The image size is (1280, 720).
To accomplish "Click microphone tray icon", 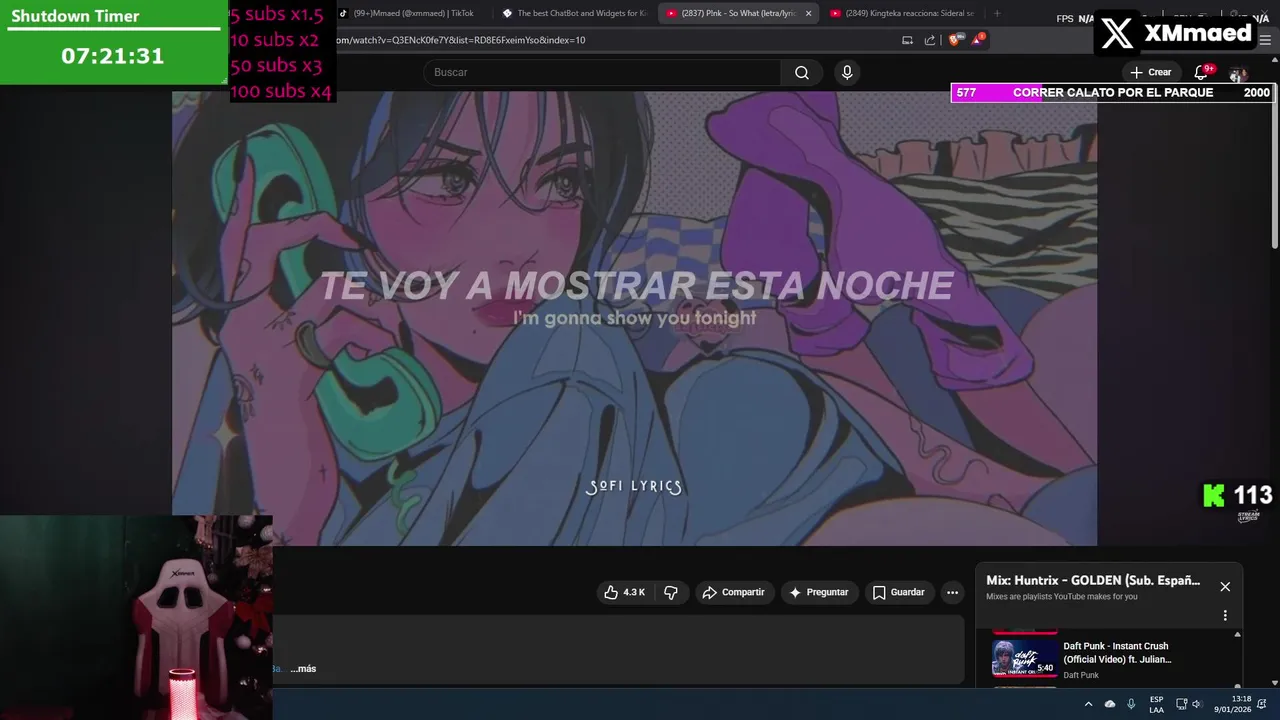I will [1131, 704].
